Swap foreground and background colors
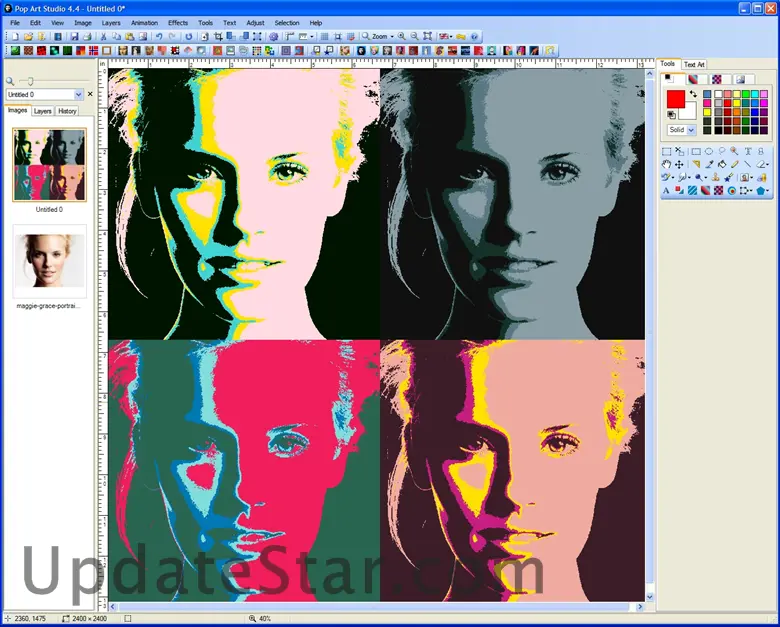Screen dimensions: 780x627 click(693, 94)
